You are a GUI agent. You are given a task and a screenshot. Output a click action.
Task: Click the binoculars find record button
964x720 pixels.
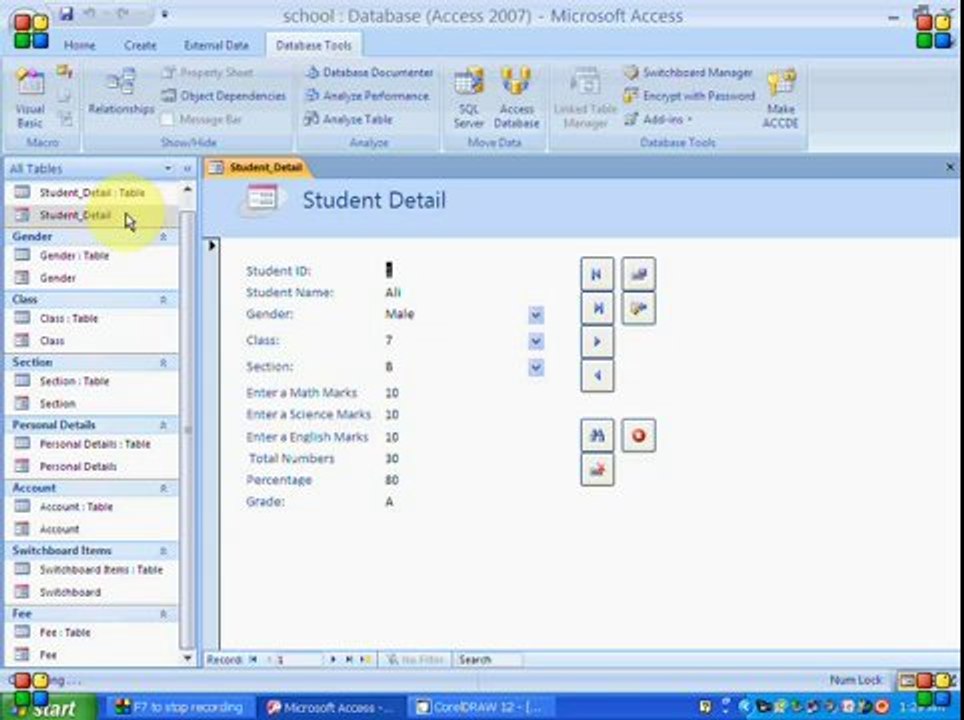597,435
